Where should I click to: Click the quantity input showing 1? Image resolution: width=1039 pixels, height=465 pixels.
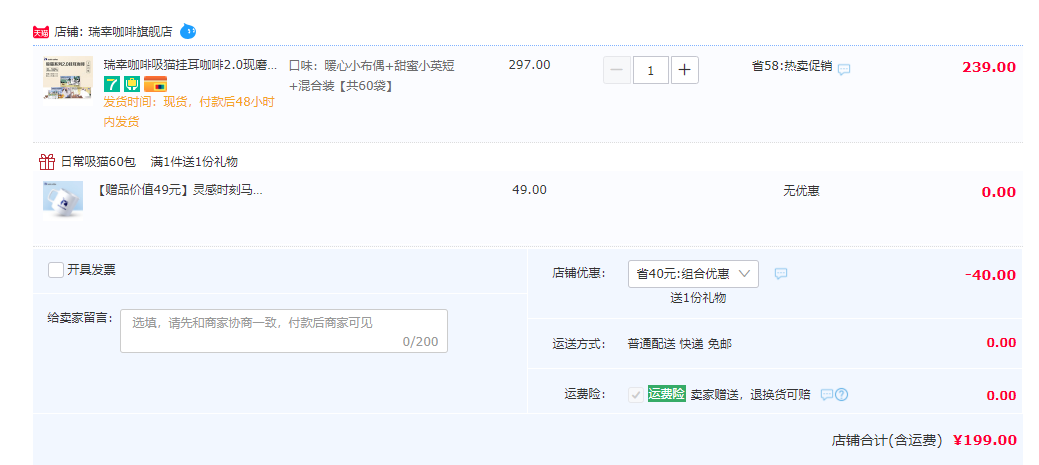651,70
